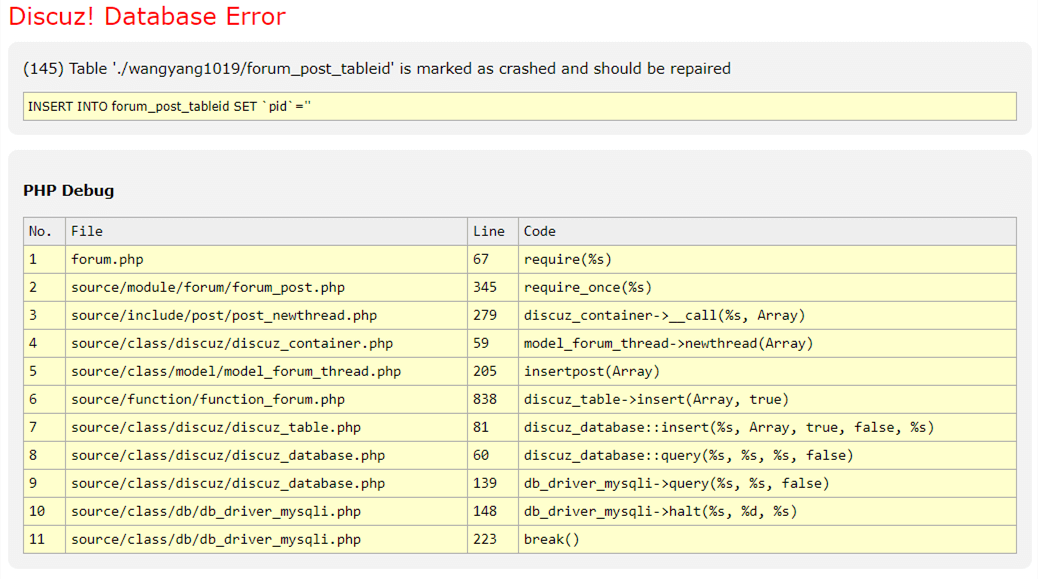
Task: Select 'source/class/discuz/discuz_table.php' cell
Action: pos(267,427)
